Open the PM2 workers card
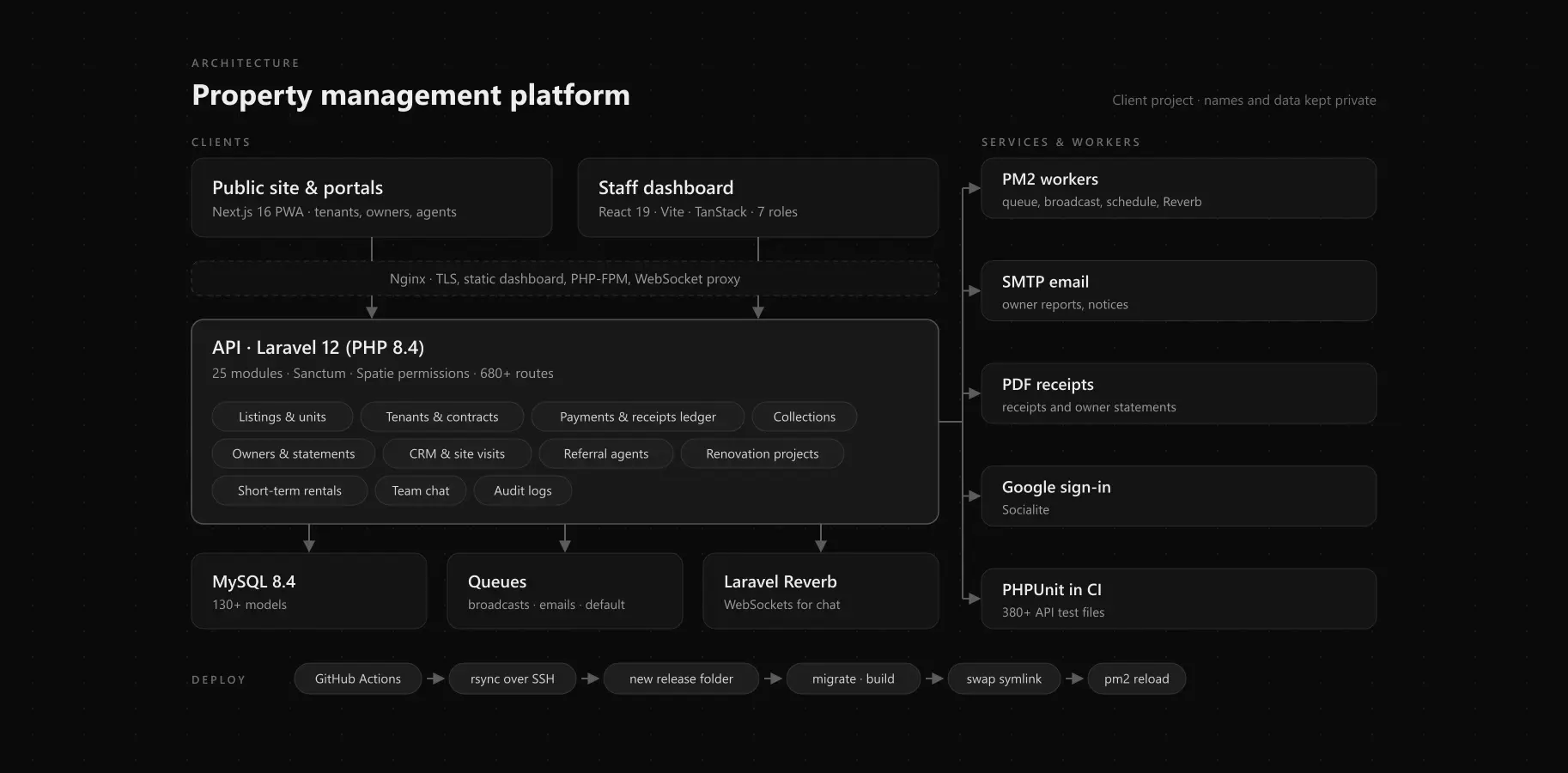The height and width of the screenshot is (773, 1568). point(1178,188)
